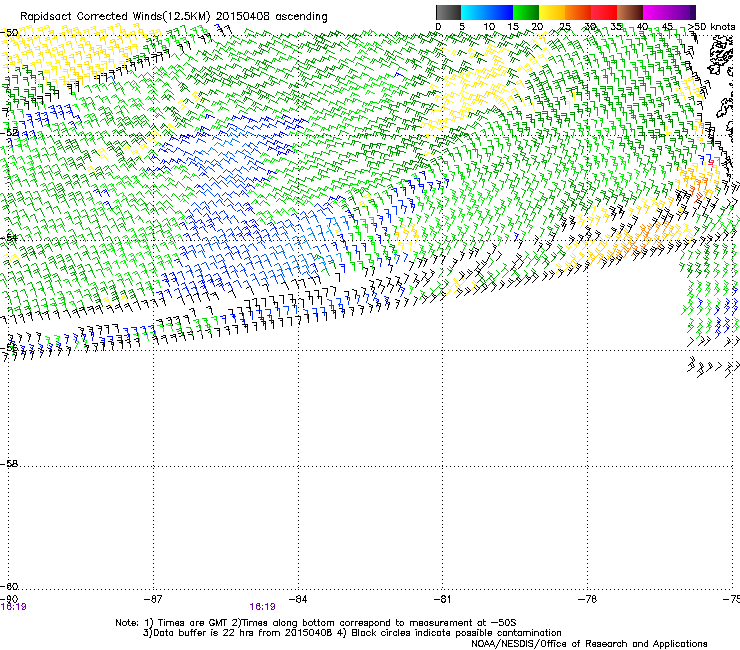Click the '10' legend scale number
740x650 pixels.
point(489,27)
